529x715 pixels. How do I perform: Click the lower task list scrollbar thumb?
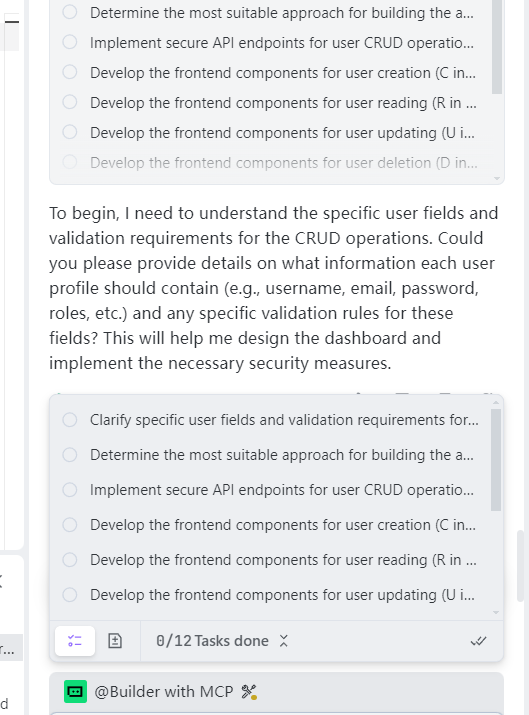pyautogui.click(x=496, y=460)
